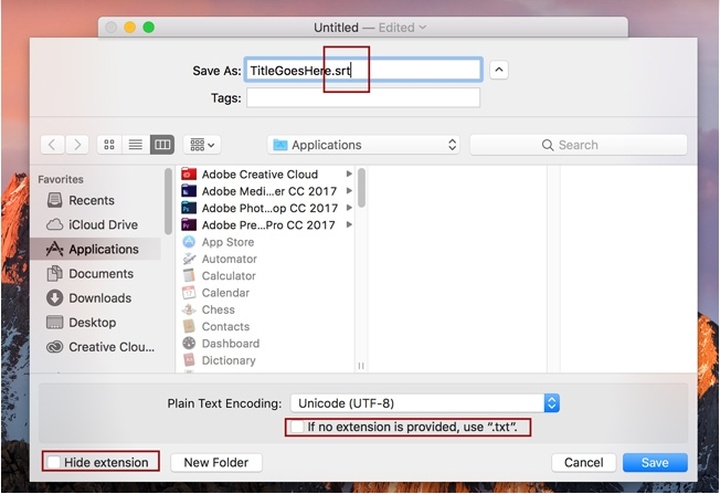Expand the Adobe Premiere Pro CC 2017 arrow
Screen dimensions: 720x494
tap(349, 225)
